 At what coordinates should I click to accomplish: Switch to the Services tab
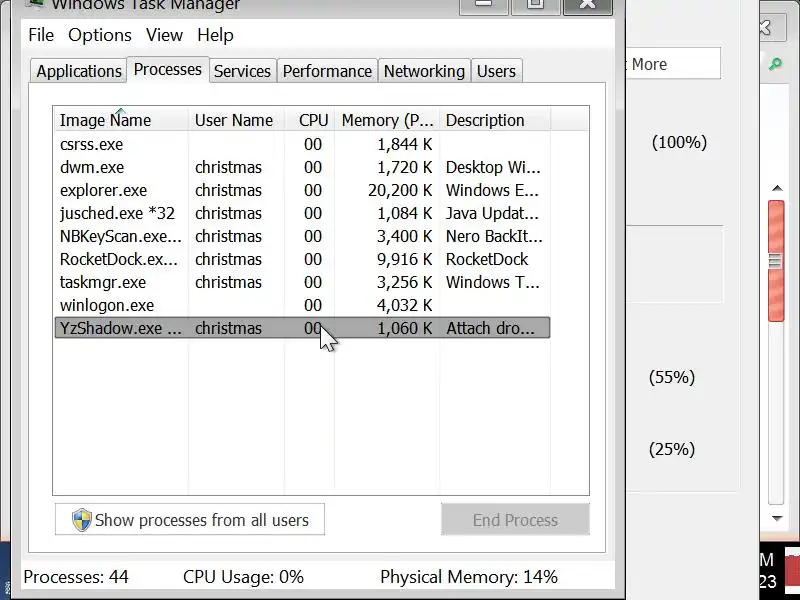[242, 71]
